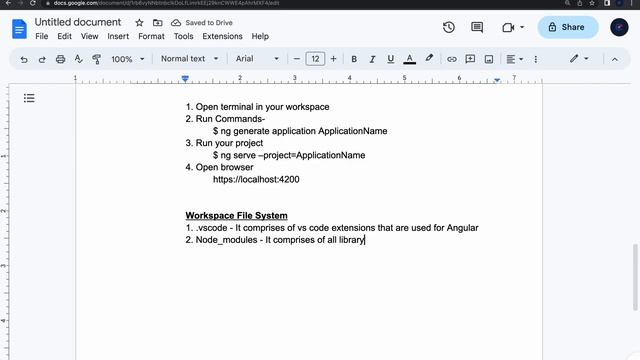Redo the last action
Screen dimensions: 640x360
pos(42,59)
